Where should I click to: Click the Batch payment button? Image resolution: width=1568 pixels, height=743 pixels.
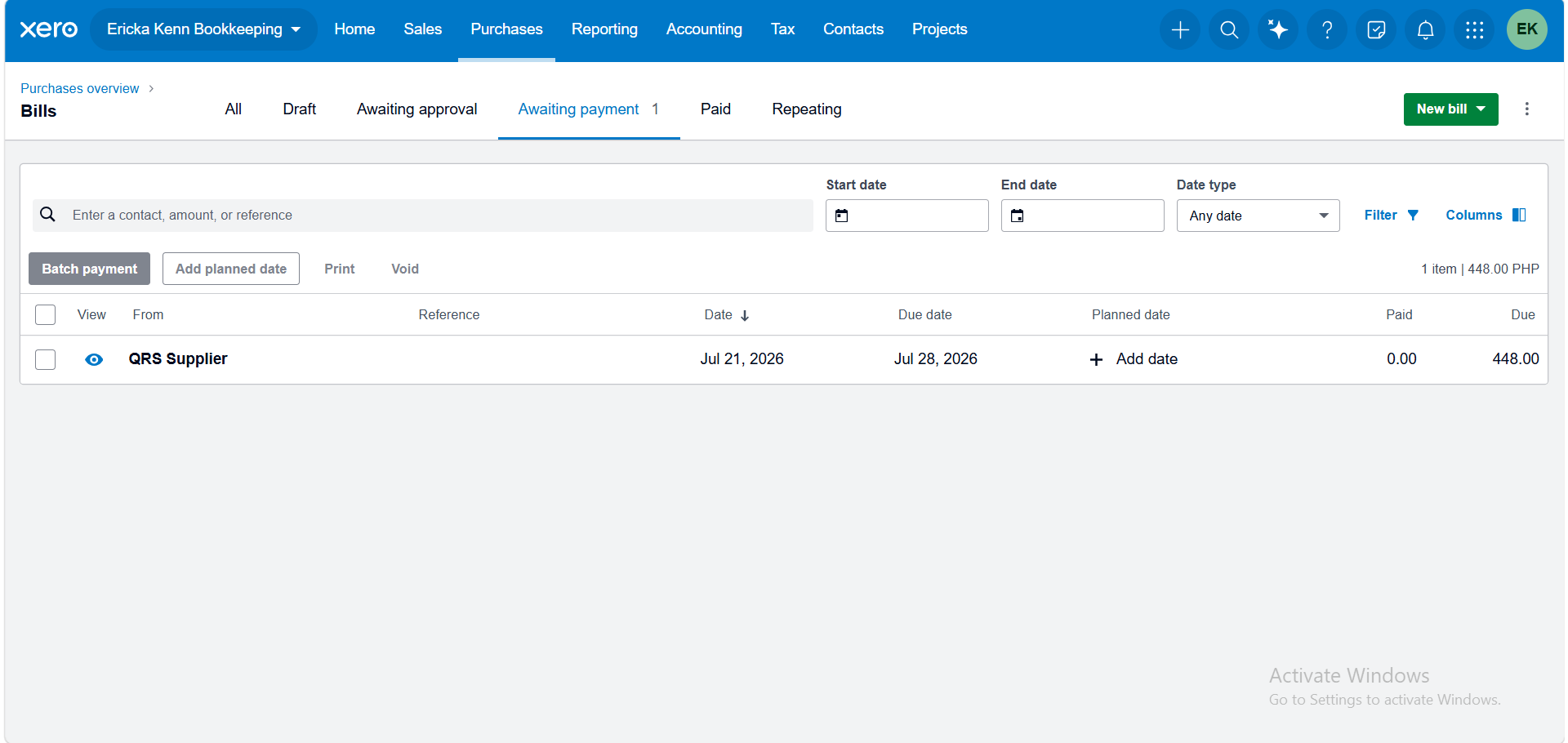[x=90, y=269]
